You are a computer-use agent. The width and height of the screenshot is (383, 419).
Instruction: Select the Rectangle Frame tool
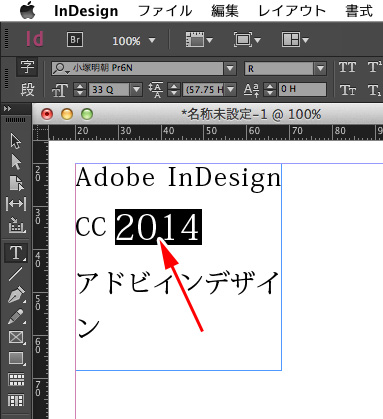tap(16, 337)
